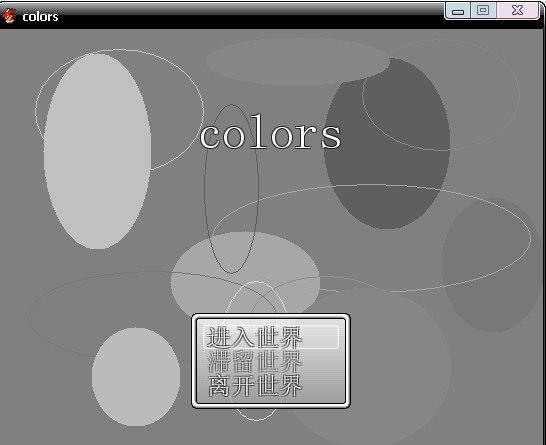Click the large "colors" title text
The image size is (546, 445).
271,132
